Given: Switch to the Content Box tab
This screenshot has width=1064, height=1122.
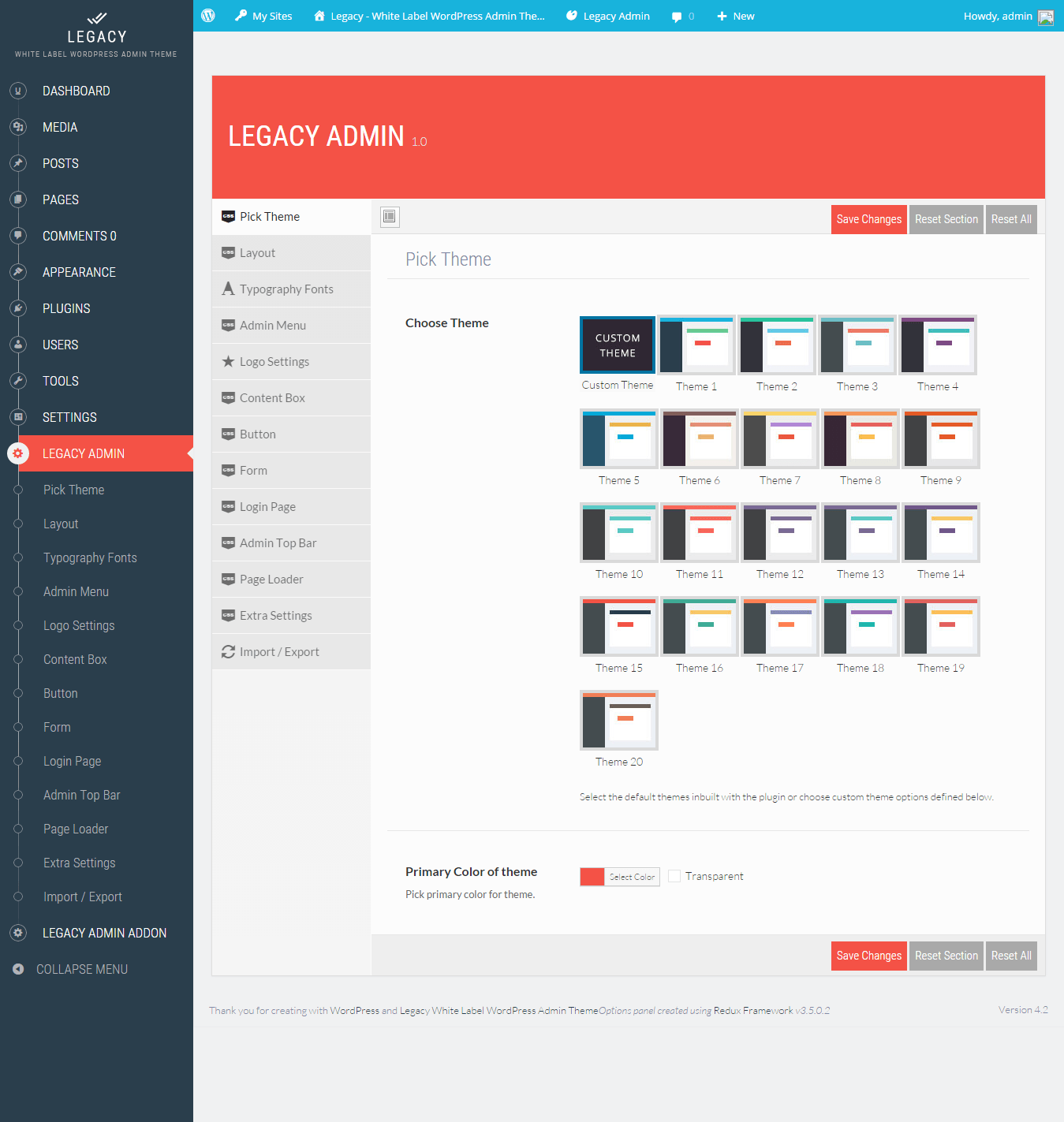Looking at the screenshot, I should tap(291, 398).
